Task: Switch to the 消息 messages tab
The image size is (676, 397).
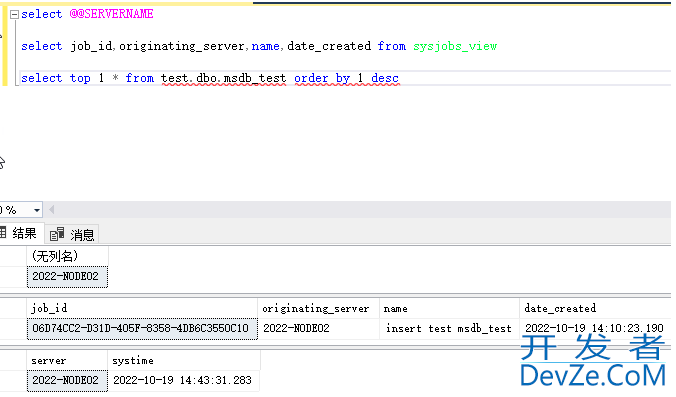Action: (72, 235)
